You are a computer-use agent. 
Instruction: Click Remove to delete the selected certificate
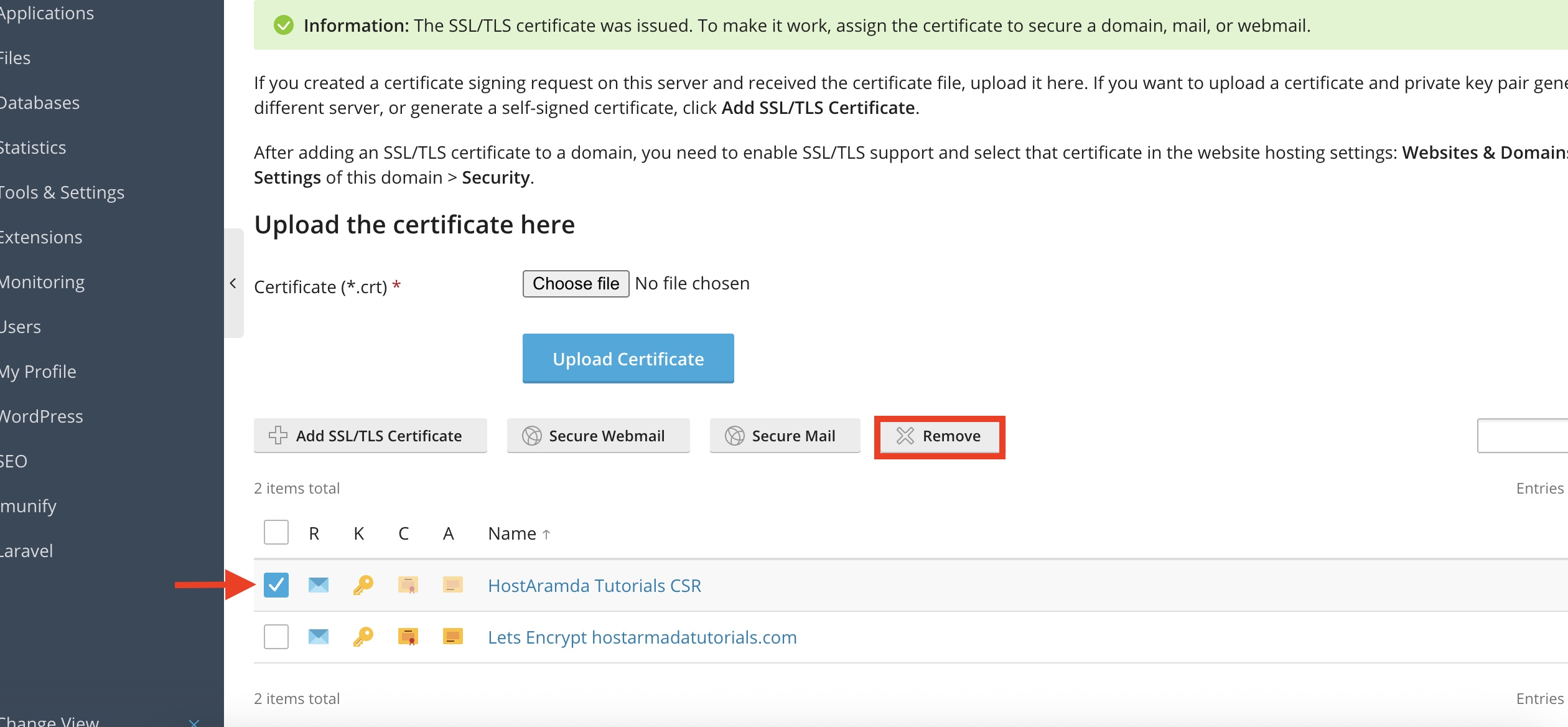[x=939, y=436]
